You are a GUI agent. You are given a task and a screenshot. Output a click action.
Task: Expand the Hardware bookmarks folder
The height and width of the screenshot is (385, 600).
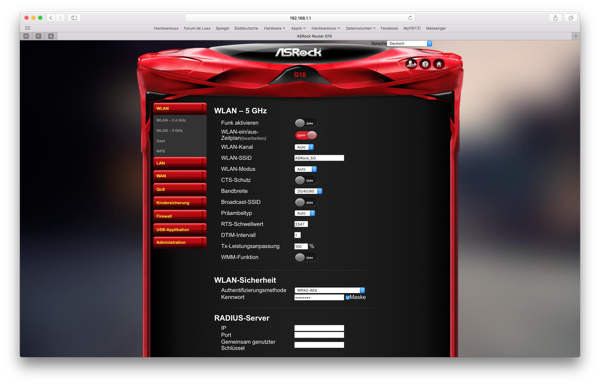point(274,28)
